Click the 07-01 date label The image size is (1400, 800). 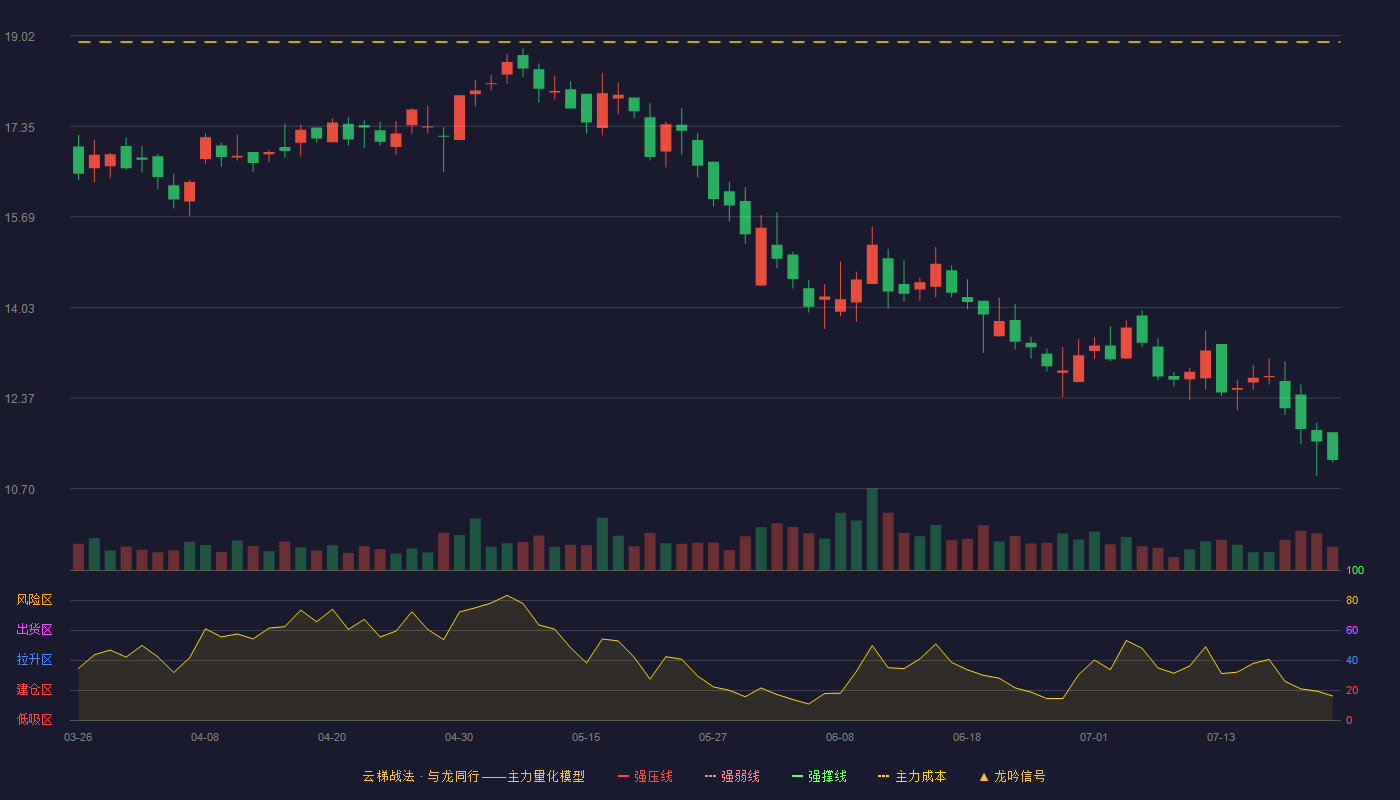(x=1094, y=737)
